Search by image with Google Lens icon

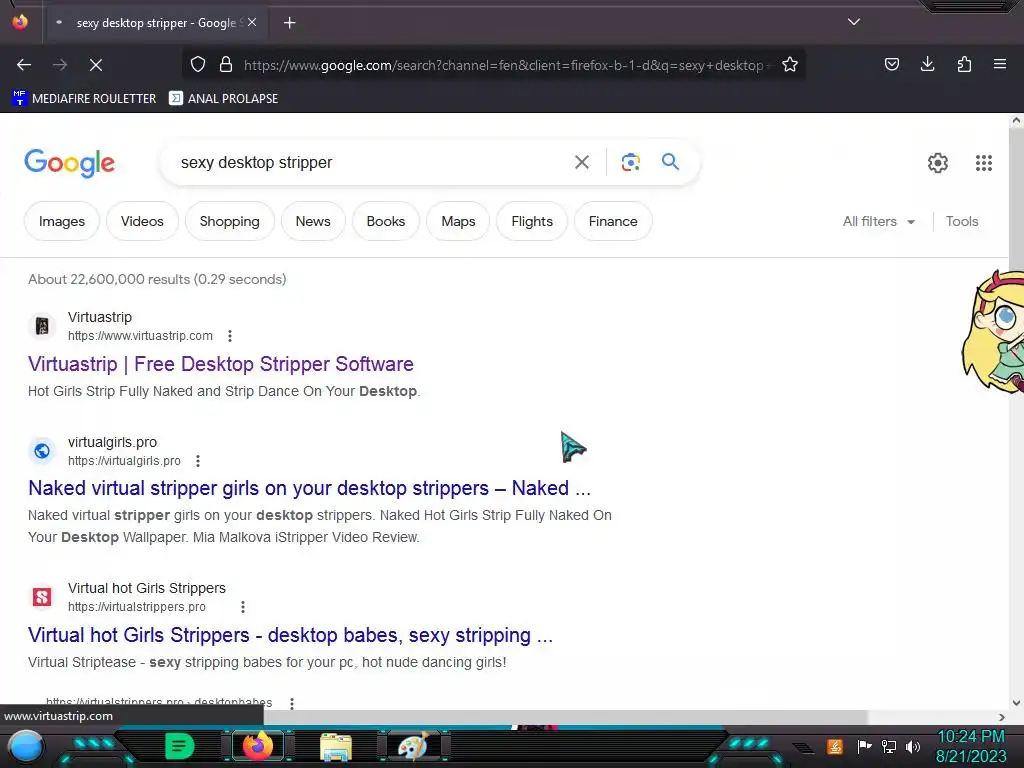(x=630, y=162)
